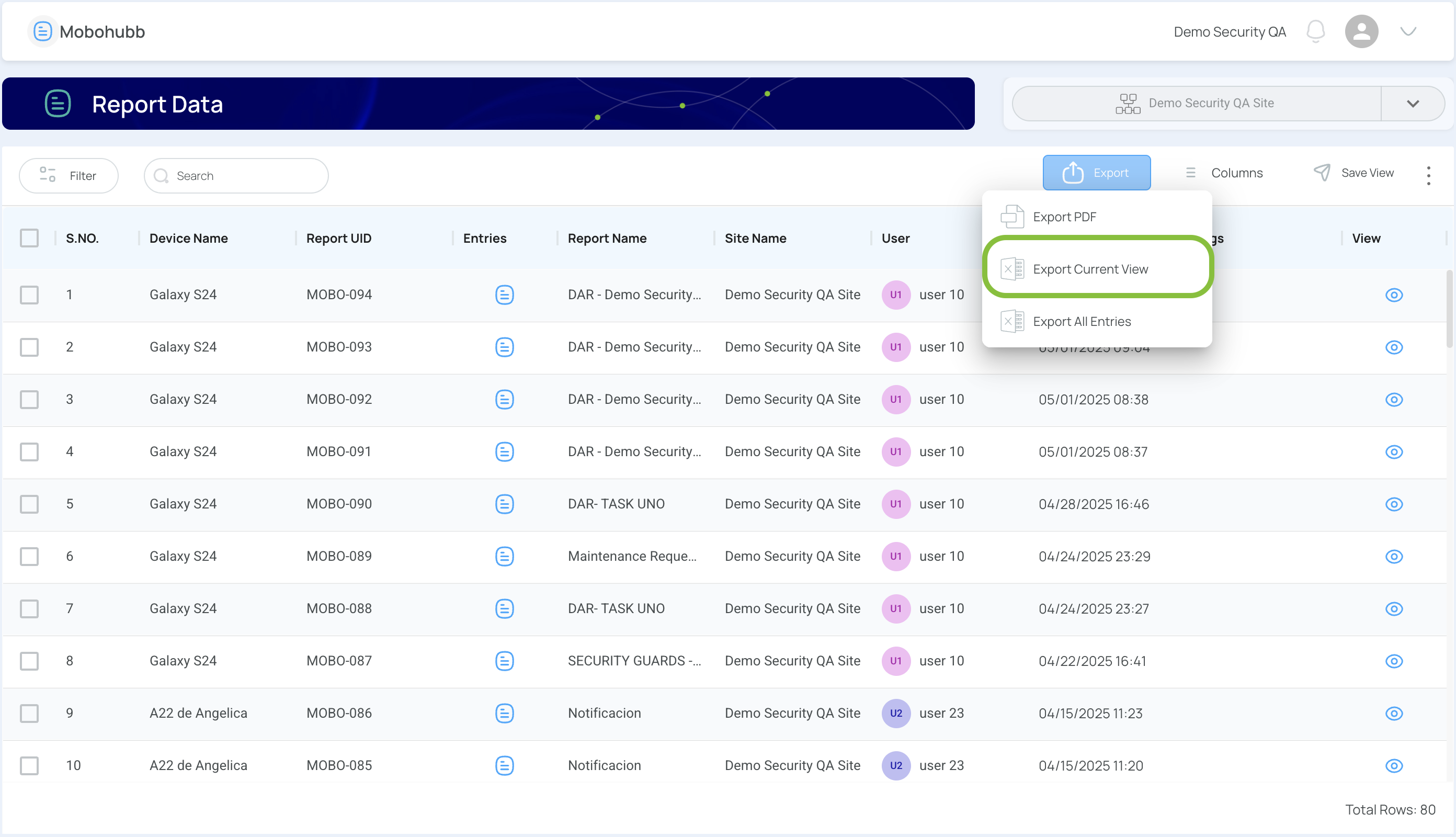The image size is (1456, 837).
Task: Open the three-dot more options menu
Action: pyautogui.click(x=1428, y=175)
